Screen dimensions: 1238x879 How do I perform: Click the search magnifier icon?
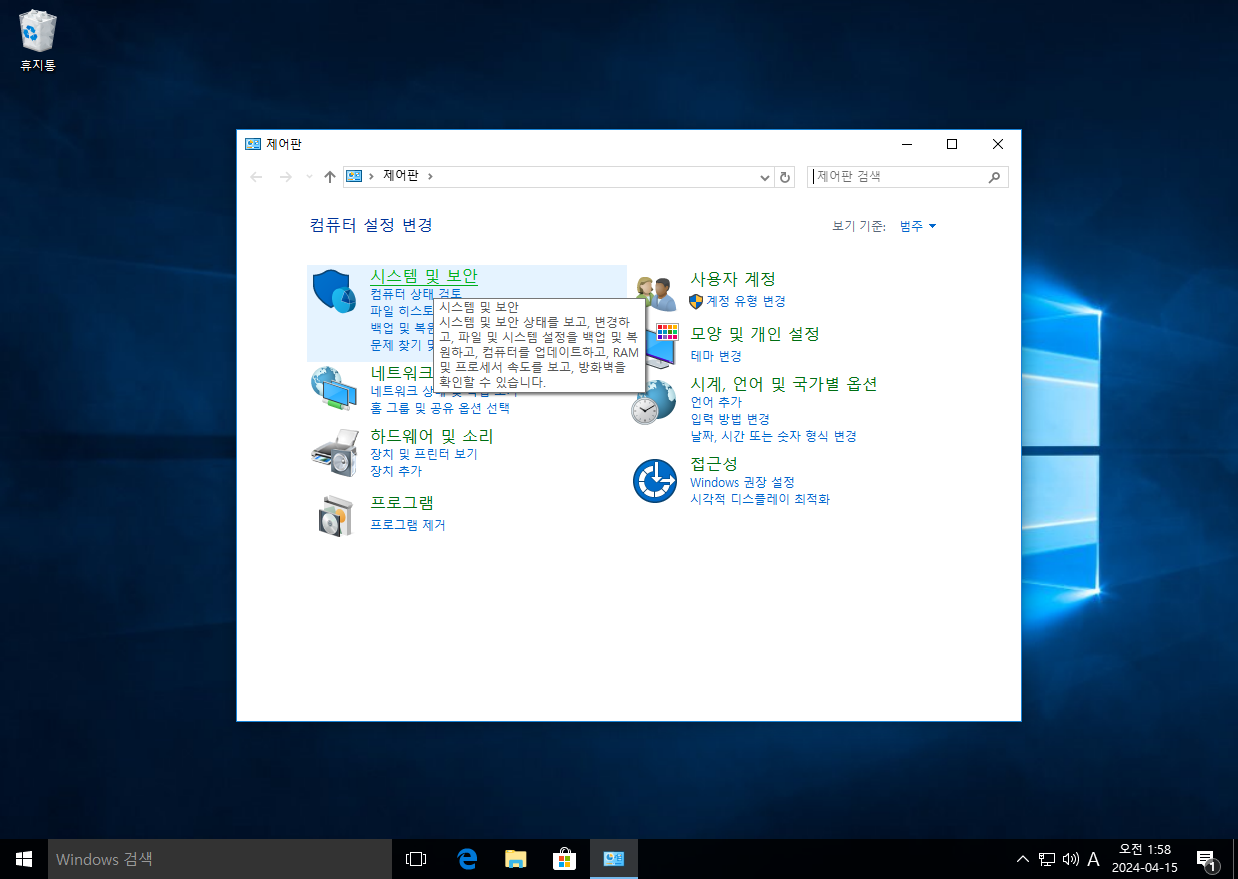994,177
